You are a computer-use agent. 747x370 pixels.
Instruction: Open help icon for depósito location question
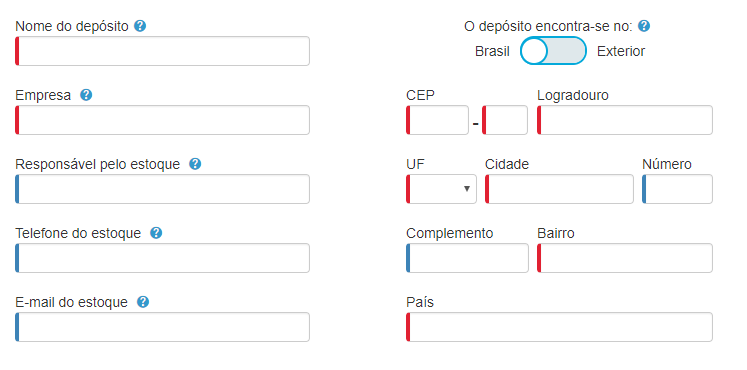pyautogui.click(x=644, y=26)
